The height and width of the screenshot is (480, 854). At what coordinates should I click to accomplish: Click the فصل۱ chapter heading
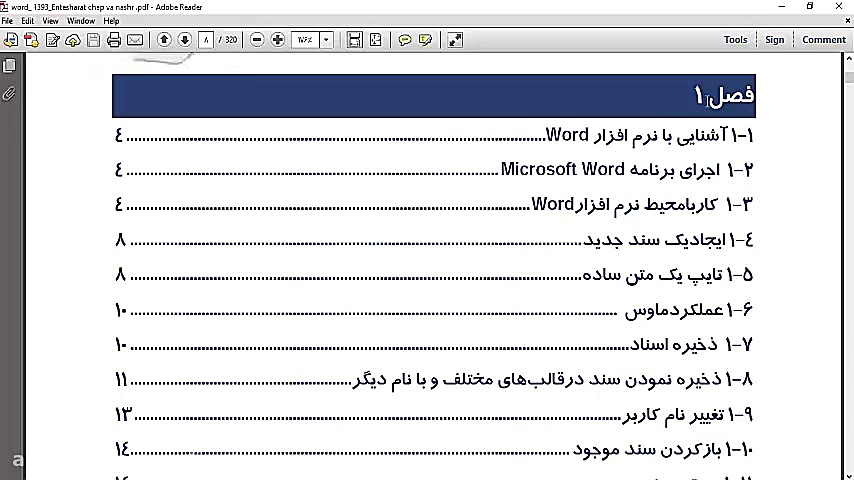[x=724, y=95]
